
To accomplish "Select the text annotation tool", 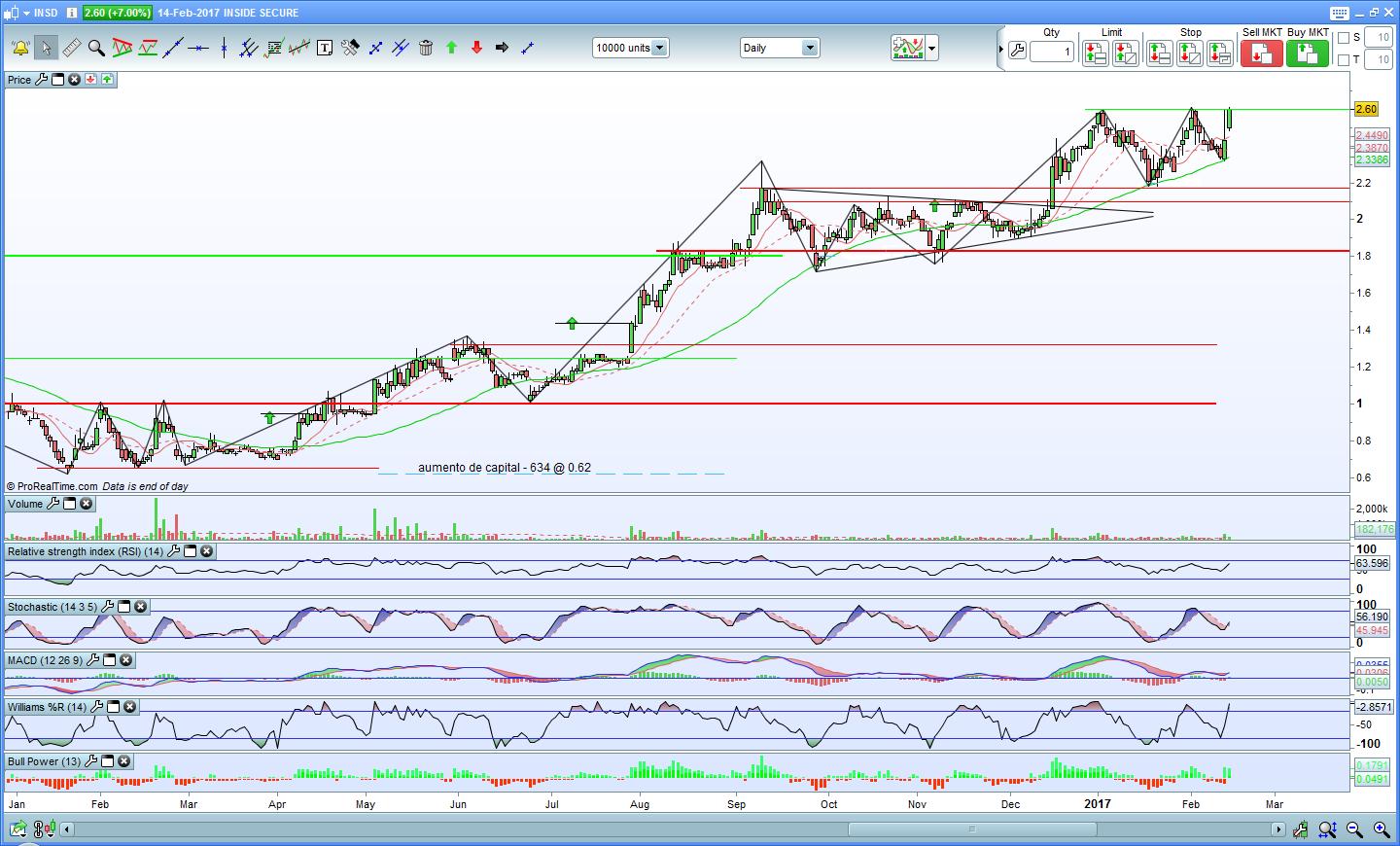I will [x=325, y=48].
